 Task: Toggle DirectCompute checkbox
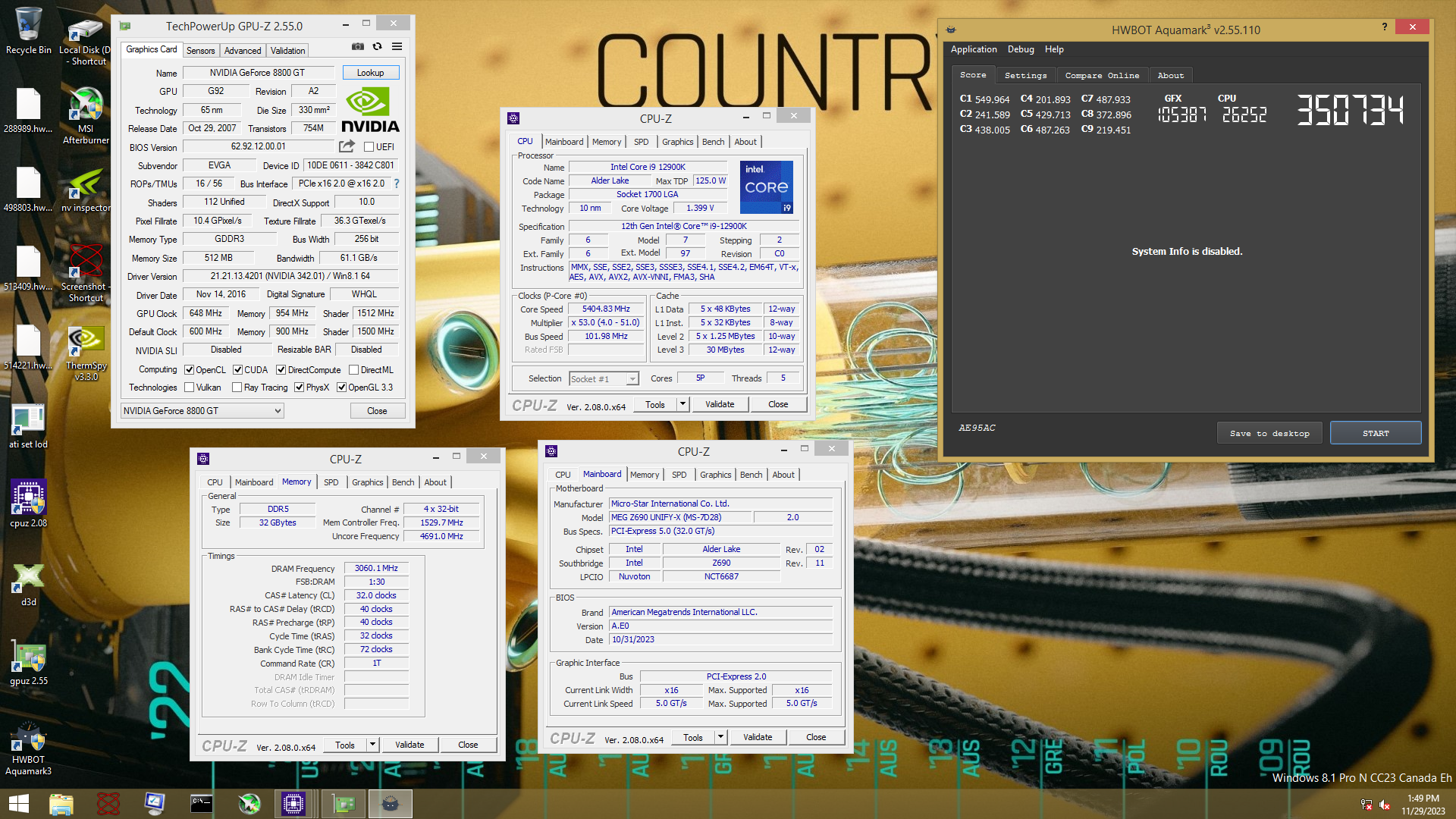pos(281,370)
